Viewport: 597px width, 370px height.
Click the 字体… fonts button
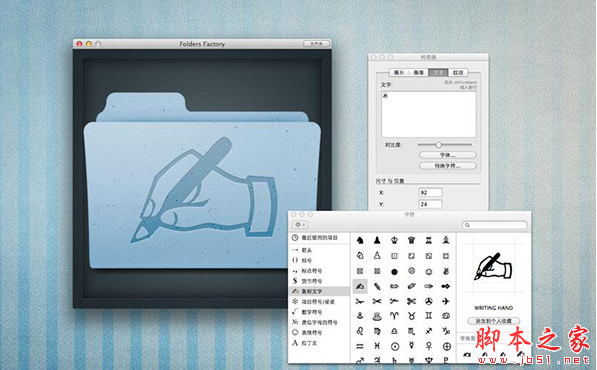pyautogui.click(x=448, y=155)
